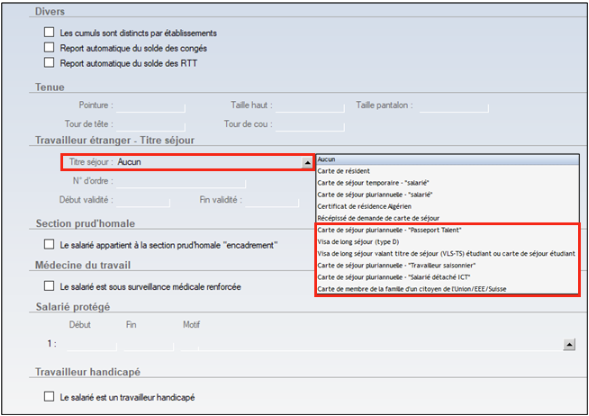Click the Salarié protégé Début date field
The height and width of the screenshot is (416, 589).
pos(92,345)
